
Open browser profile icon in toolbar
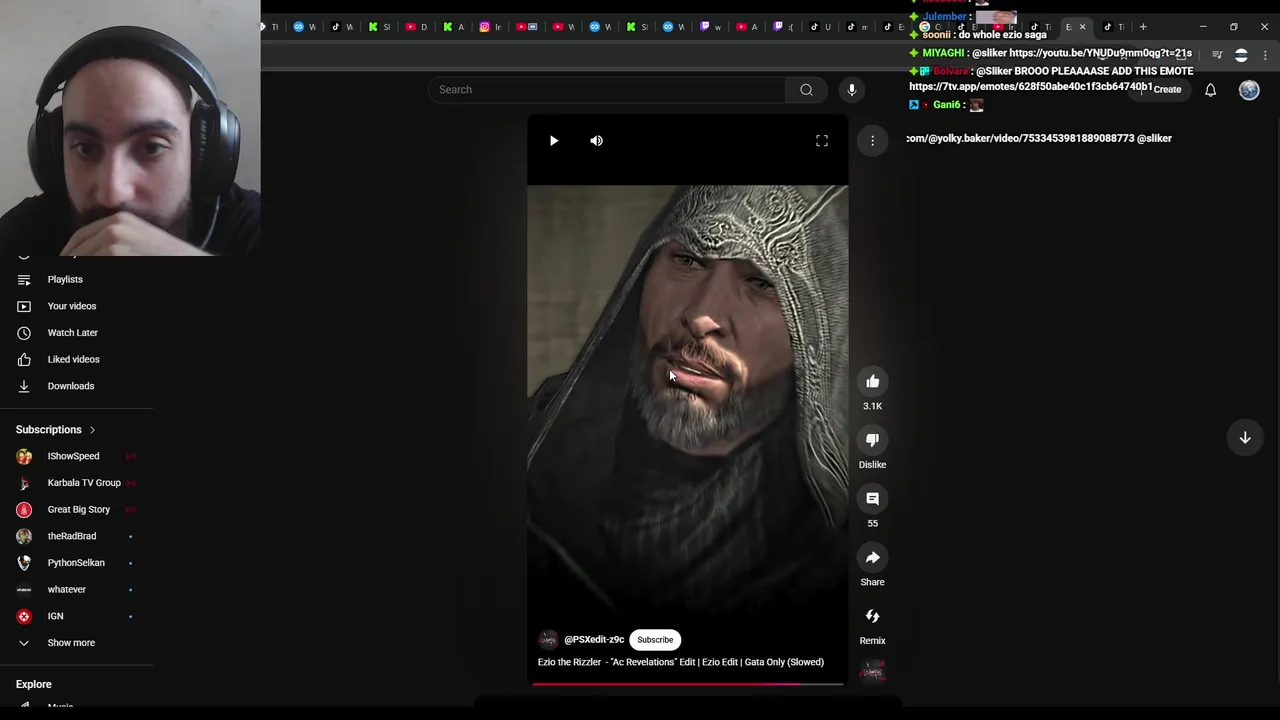(x=1241, y=55)
